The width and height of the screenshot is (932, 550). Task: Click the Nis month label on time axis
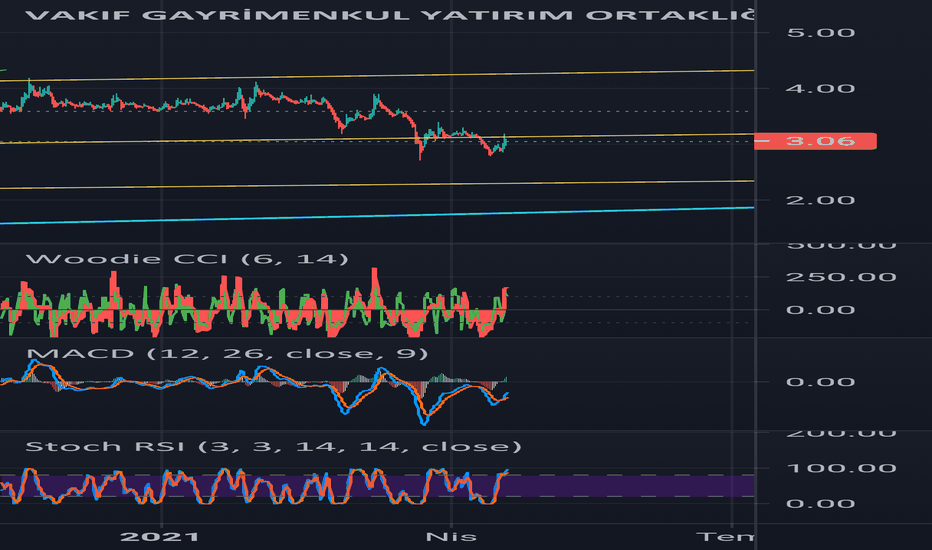(451, 537)
